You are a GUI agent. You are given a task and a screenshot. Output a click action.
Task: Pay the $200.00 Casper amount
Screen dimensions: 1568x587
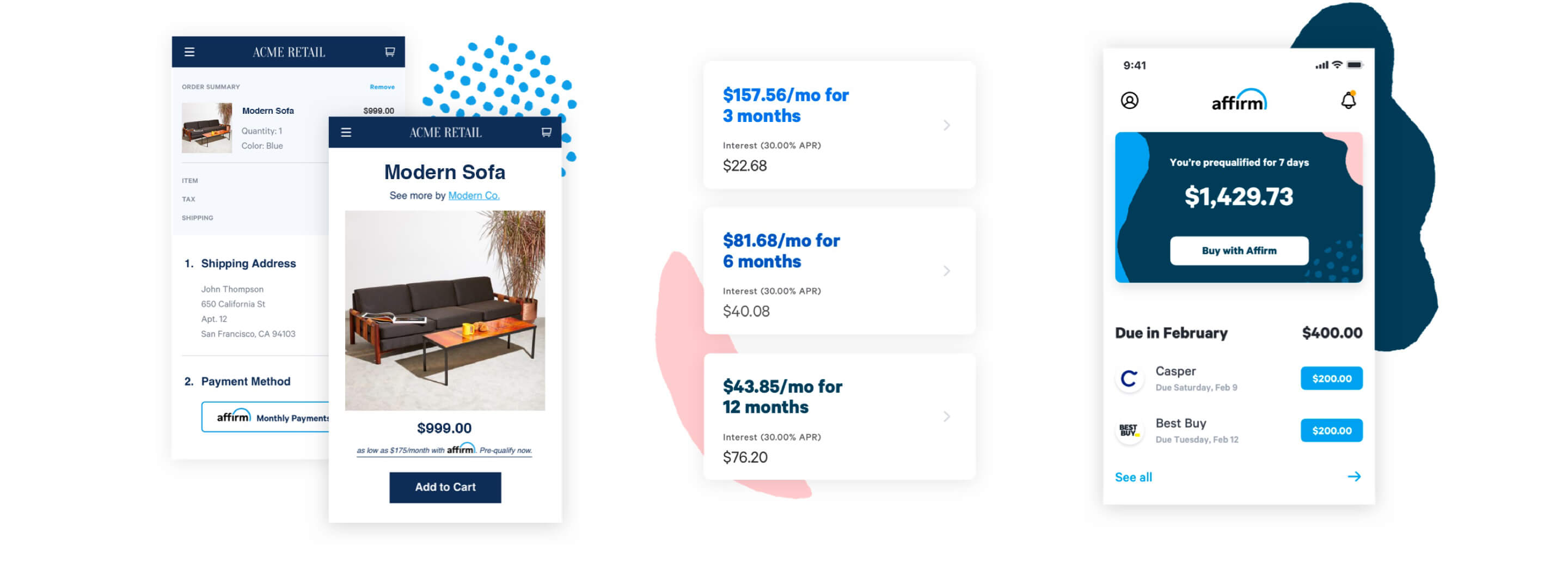(x=1331, y=378)
